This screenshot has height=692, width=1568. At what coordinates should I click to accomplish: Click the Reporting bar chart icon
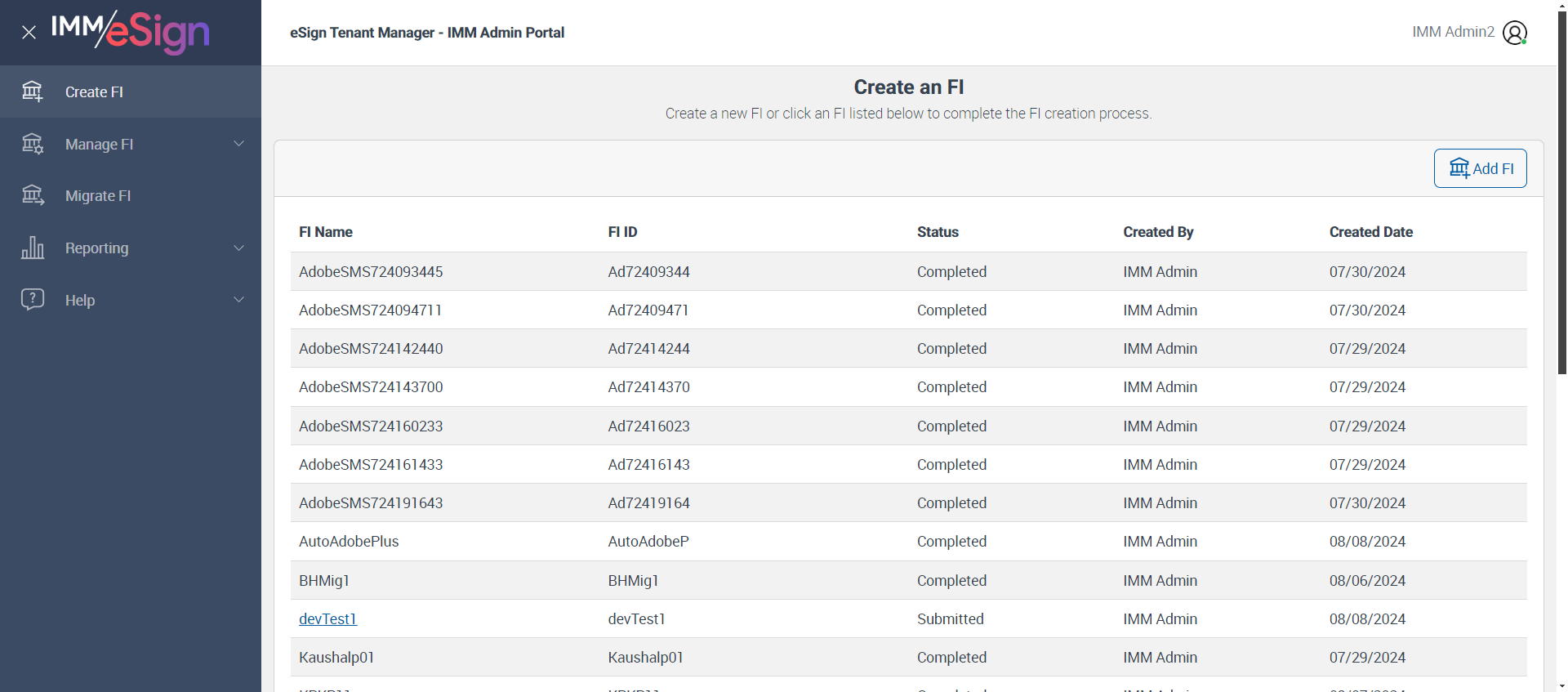tap(33, 248)
